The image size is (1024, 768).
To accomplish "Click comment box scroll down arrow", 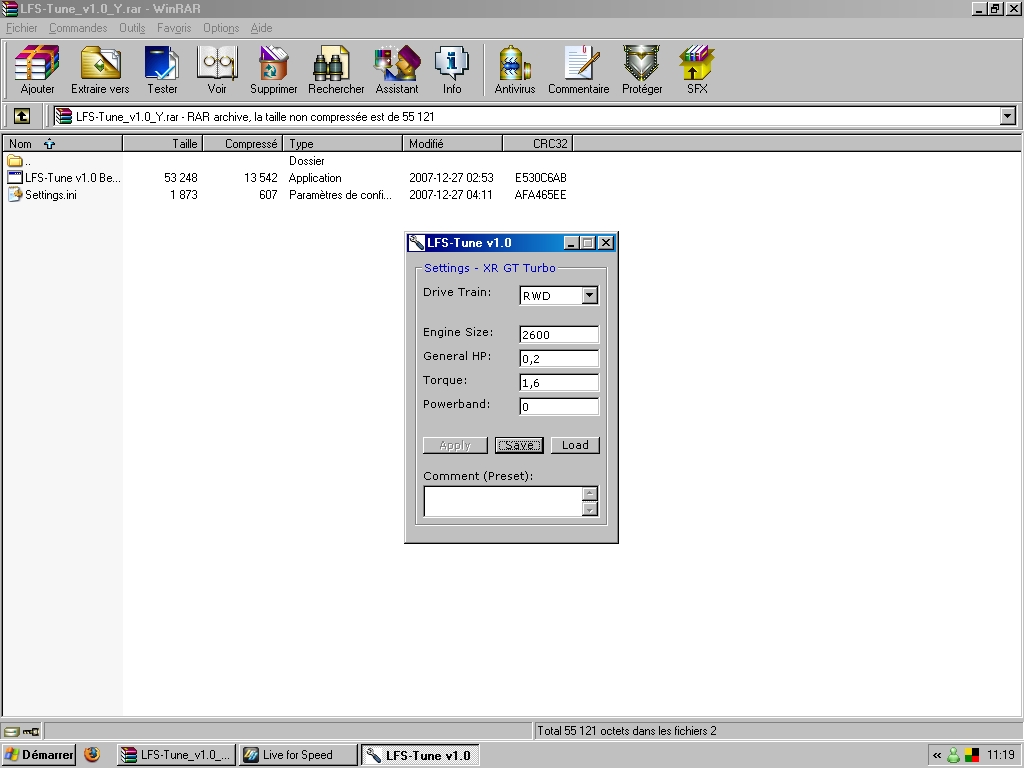I will pyautogui.click(x=590, y=509).
